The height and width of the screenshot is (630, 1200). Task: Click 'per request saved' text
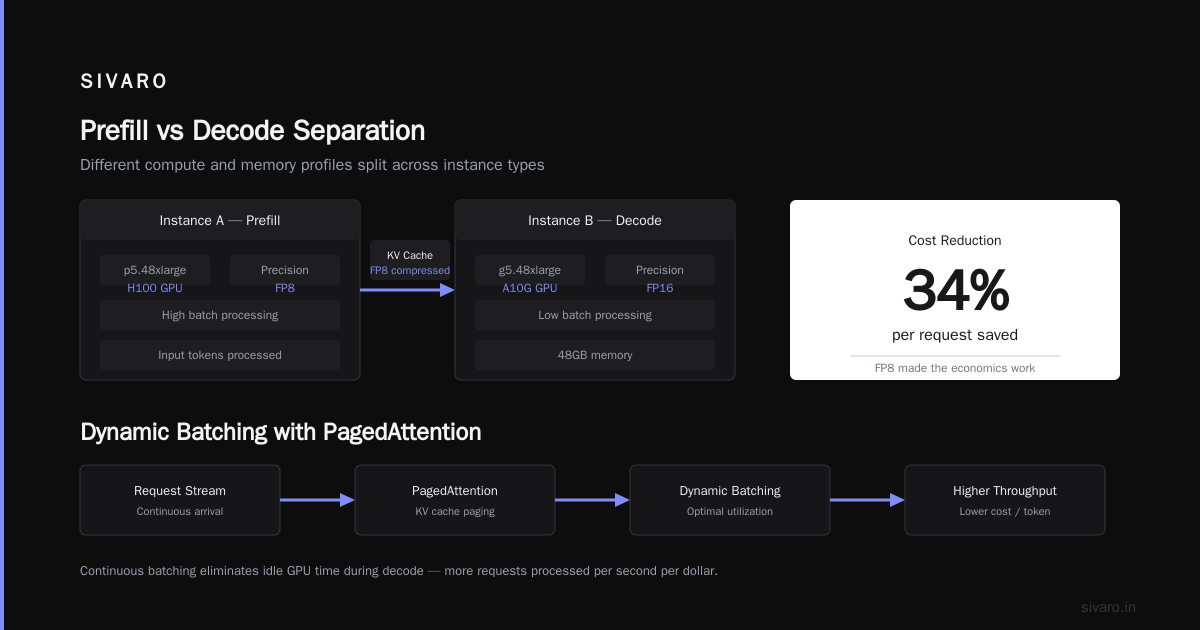point(955,335)
